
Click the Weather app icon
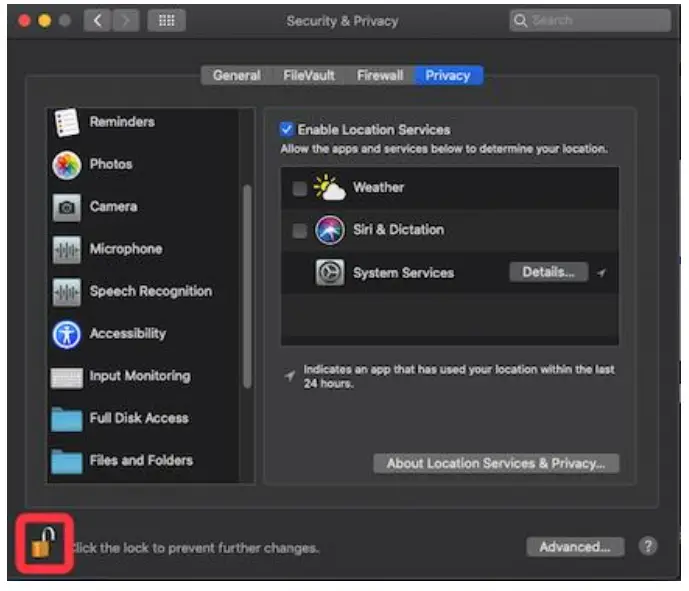click(x=329, y=188)
